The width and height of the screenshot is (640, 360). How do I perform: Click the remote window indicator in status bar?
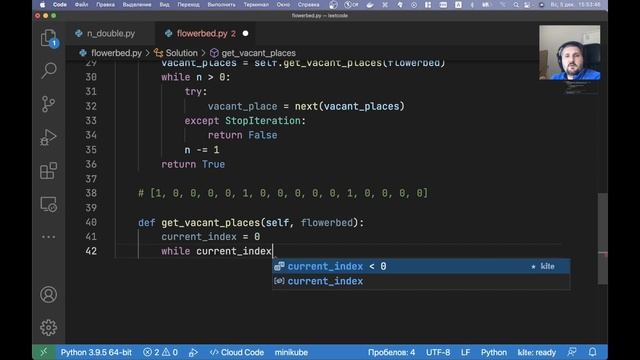pyautogui.click(x=44, y=352)
